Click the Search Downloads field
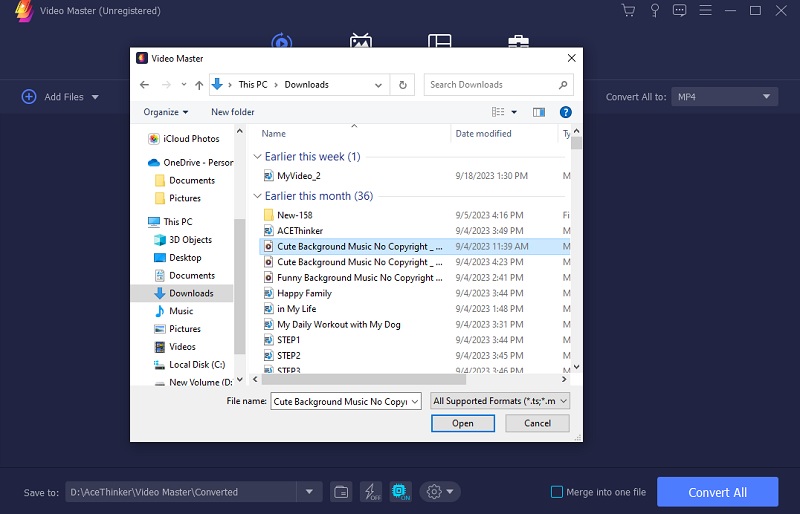The height and width of the screenshot is (514, 800). click(498, 85)
